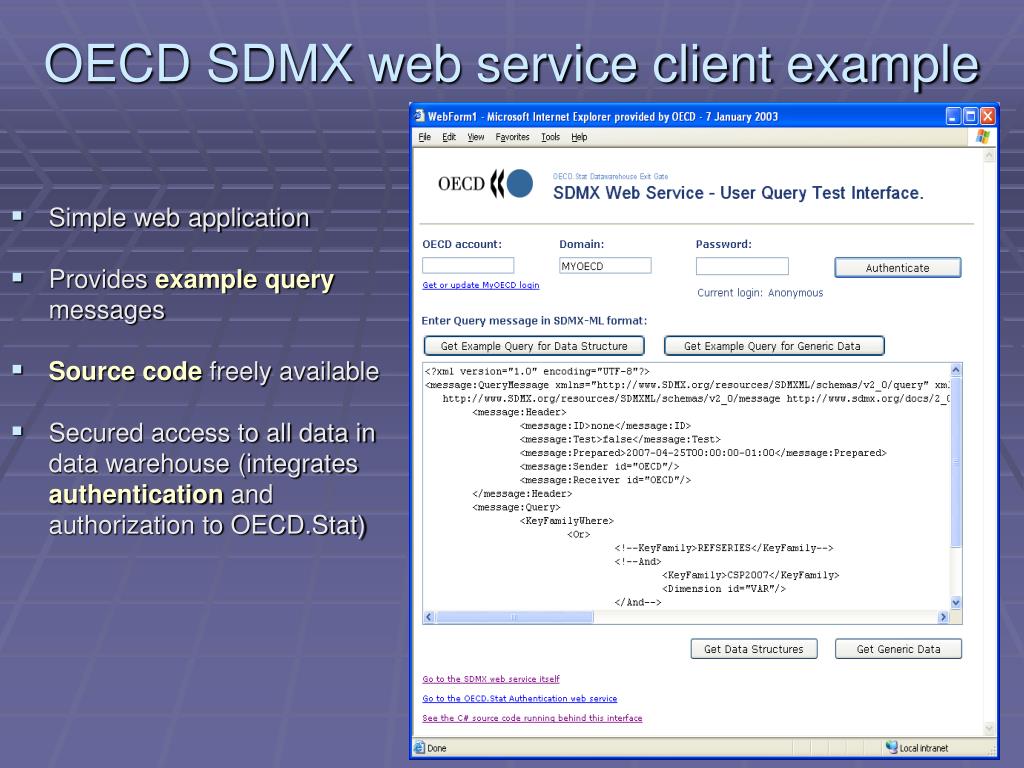Click the Internet Explorer page icon in title bar
The height and width of the screenshot is (768, 1024).
click(419, 116)
